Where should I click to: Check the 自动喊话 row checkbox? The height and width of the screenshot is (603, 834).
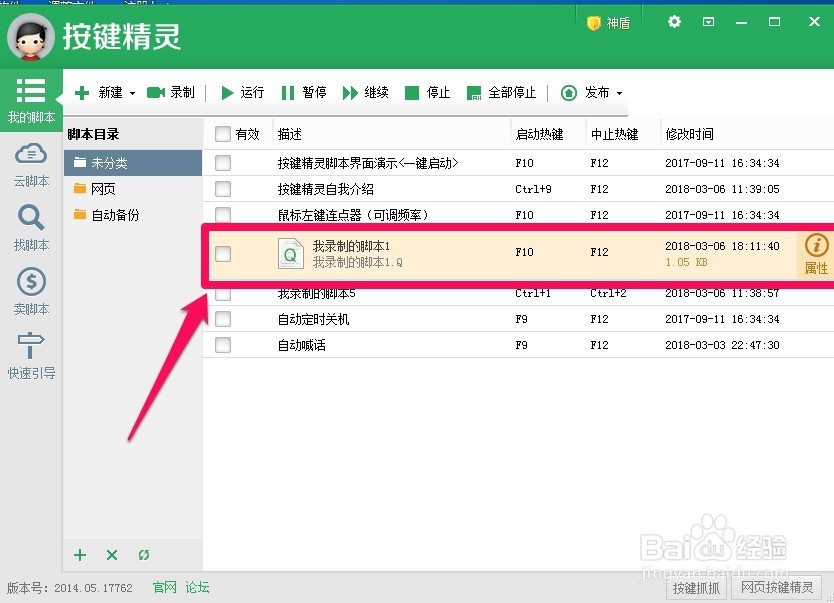click(223, 345)
